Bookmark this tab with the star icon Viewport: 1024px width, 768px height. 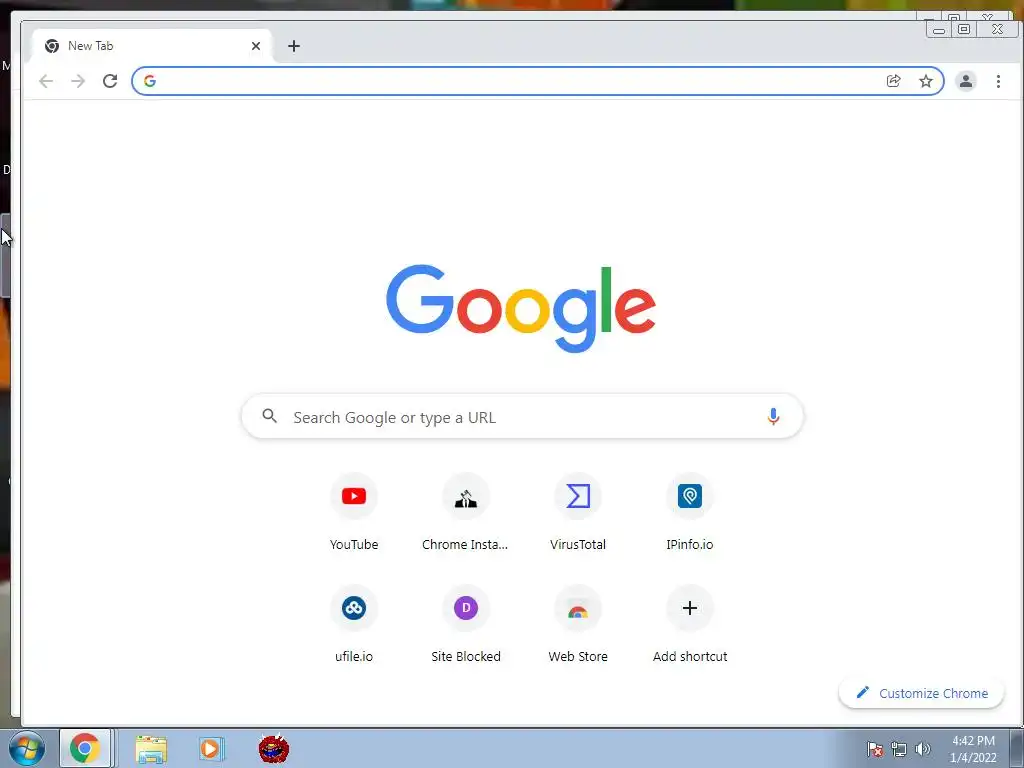(x=925, y=81)
